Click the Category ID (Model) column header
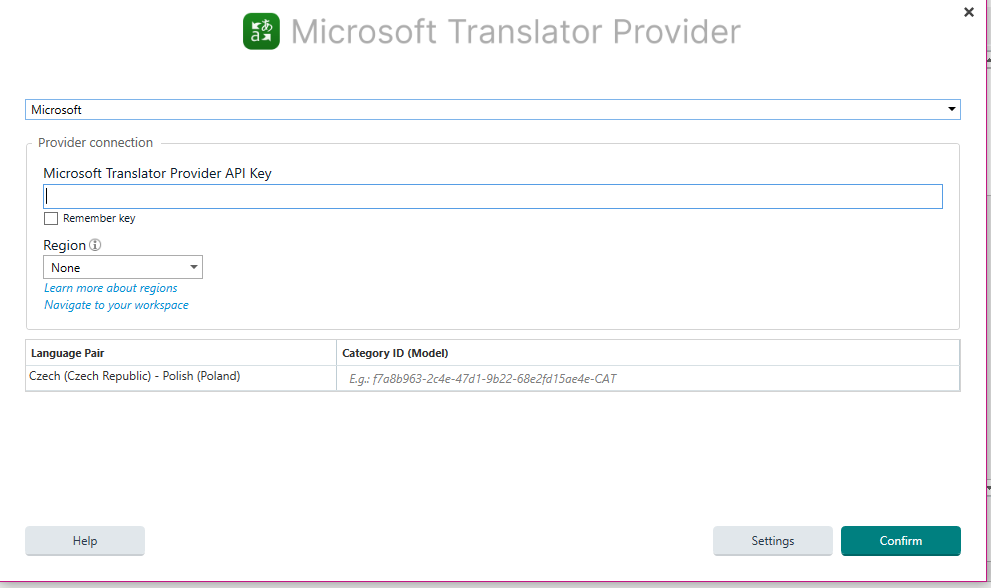The width and height of the screenshot is (991, 588). [x=648, y=353]
